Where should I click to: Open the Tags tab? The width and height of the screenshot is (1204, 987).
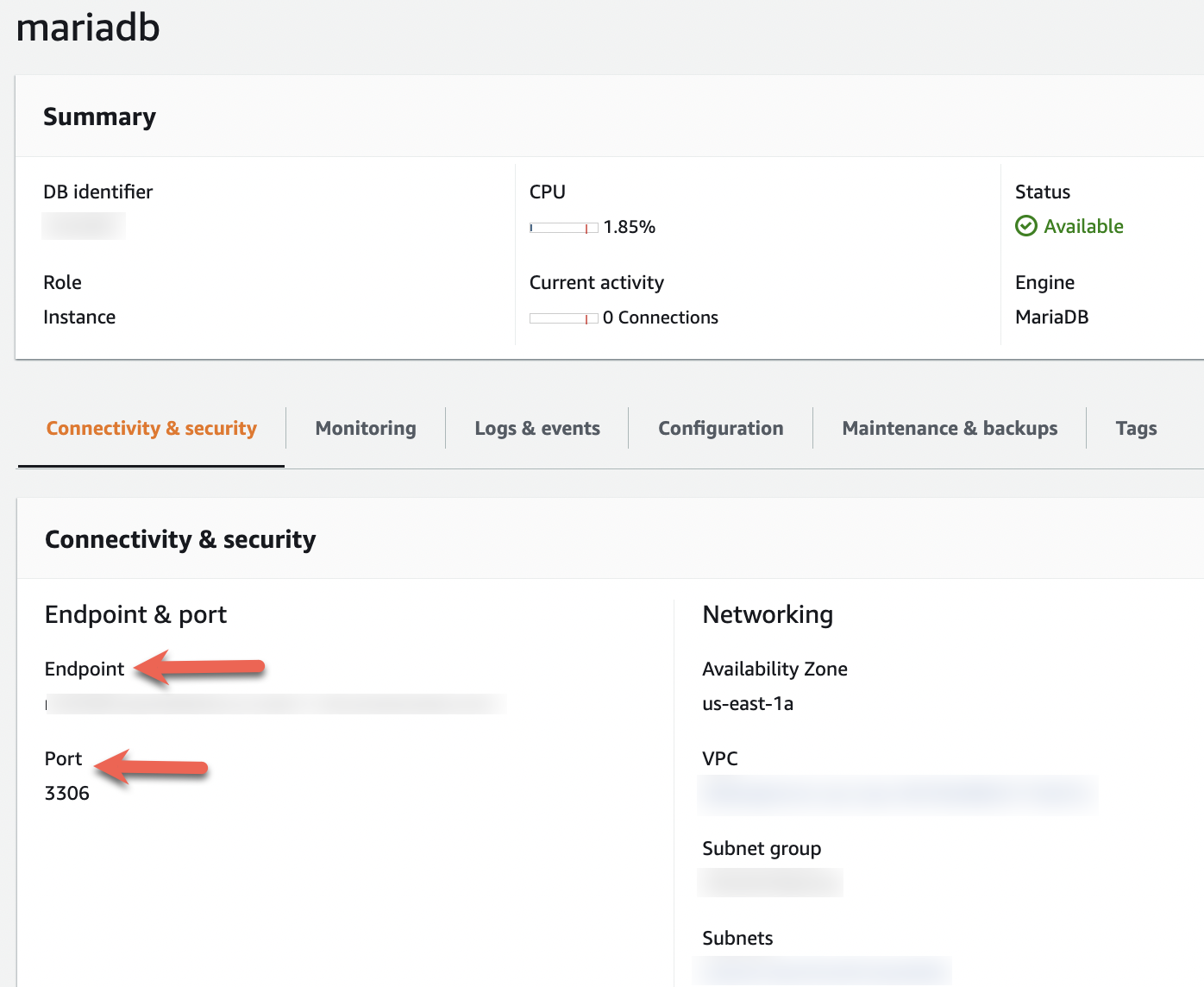click(1136, 429)
